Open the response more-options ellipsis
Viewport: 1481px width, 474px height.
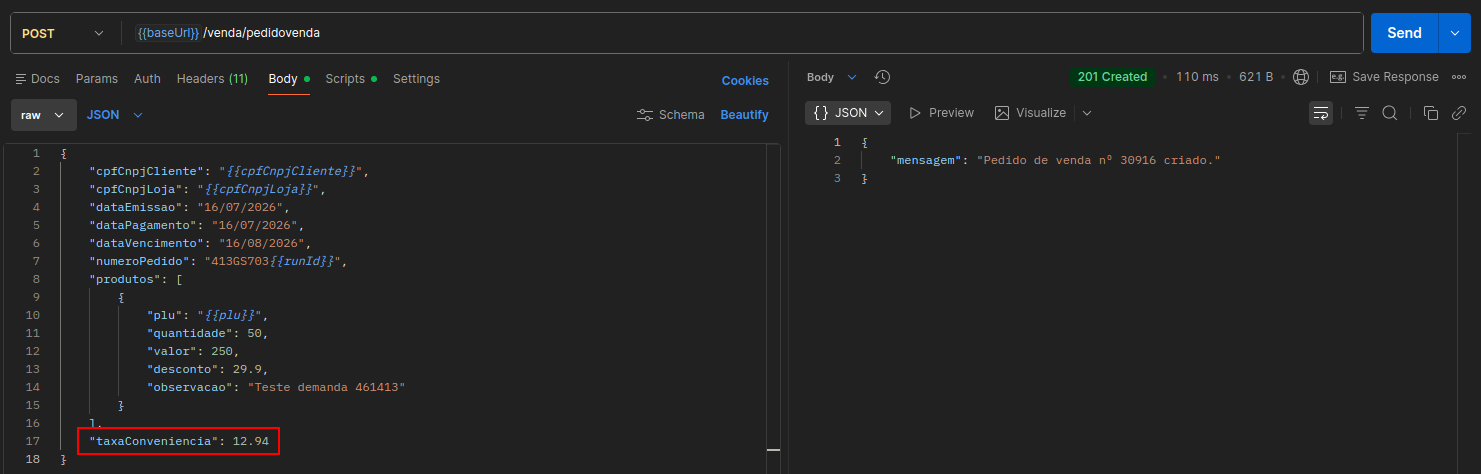click(1459, 77)
